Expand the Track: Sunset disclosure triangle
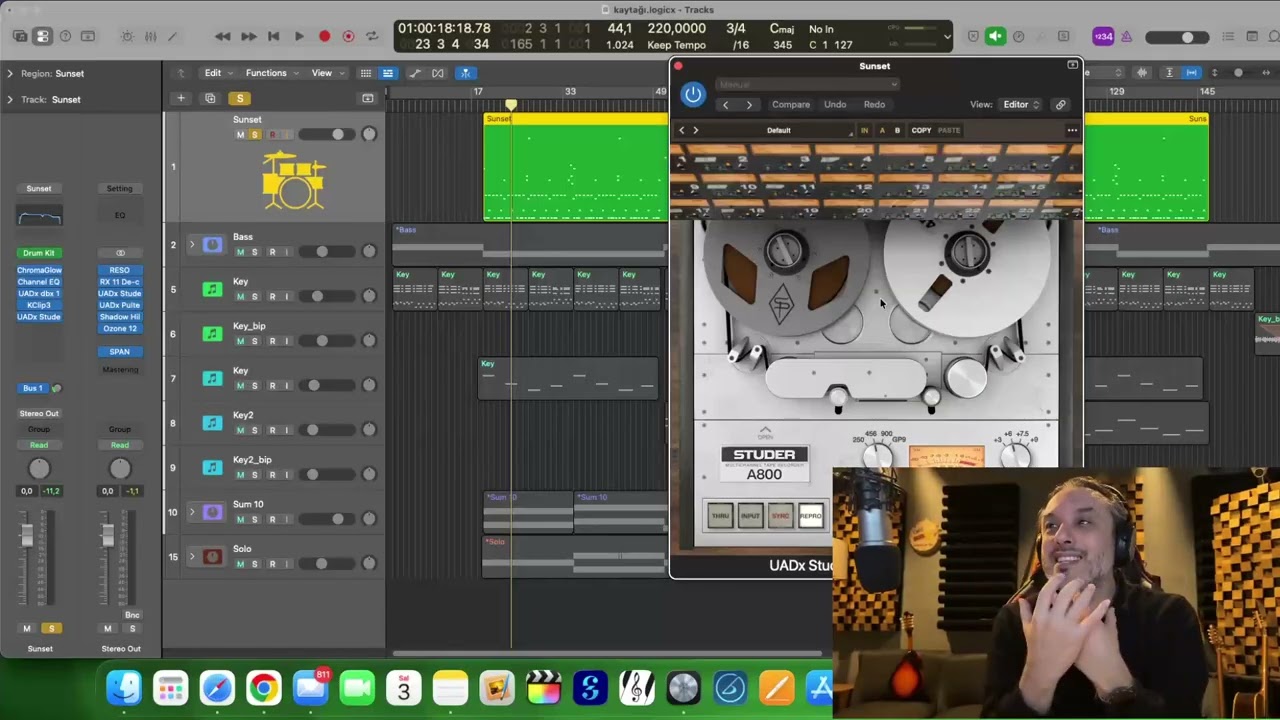The width and height of the screenshot is (1280, 720). (10, 99)
